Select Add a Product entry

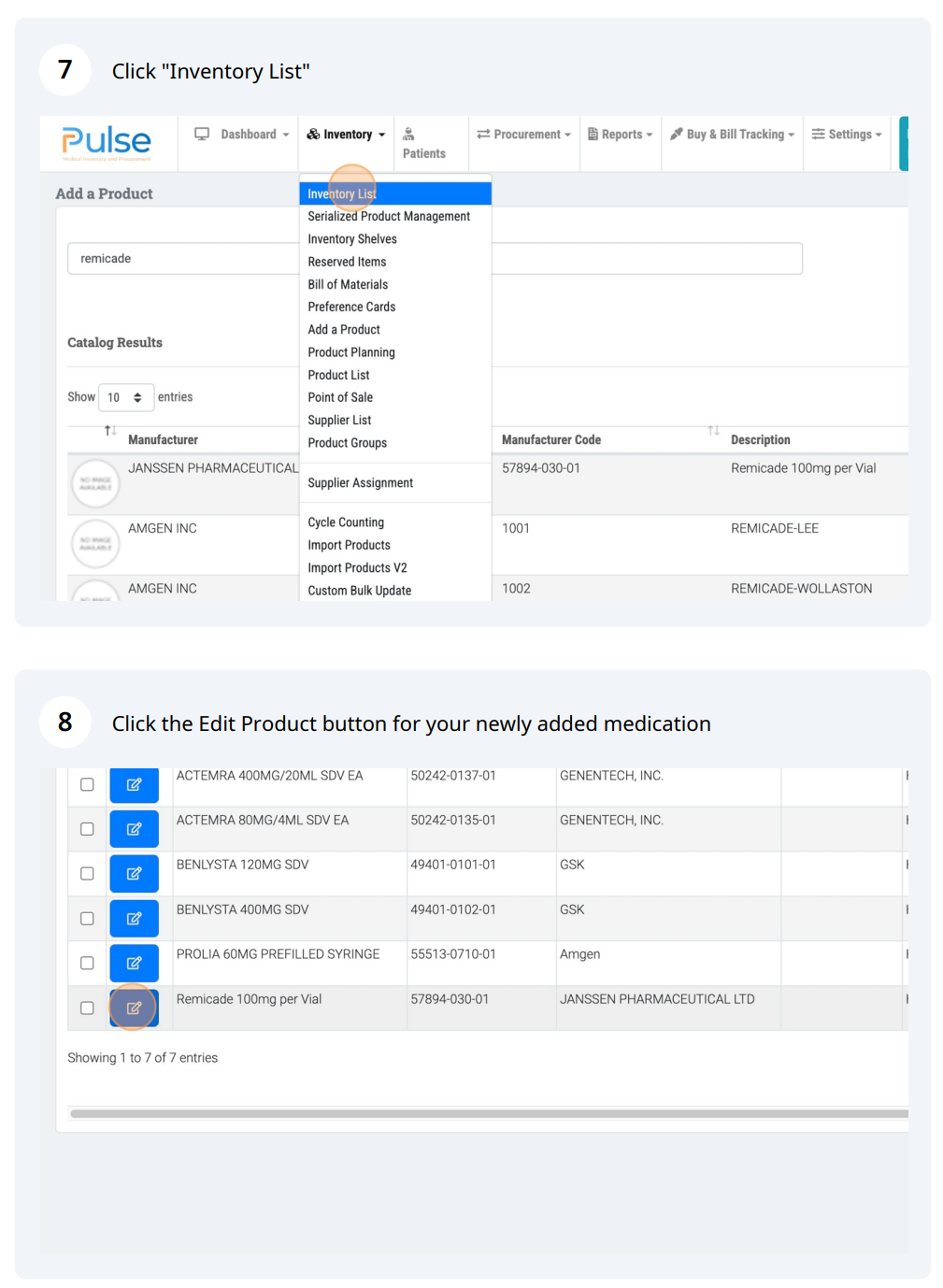pyautogui.click(x=344, y=330)
